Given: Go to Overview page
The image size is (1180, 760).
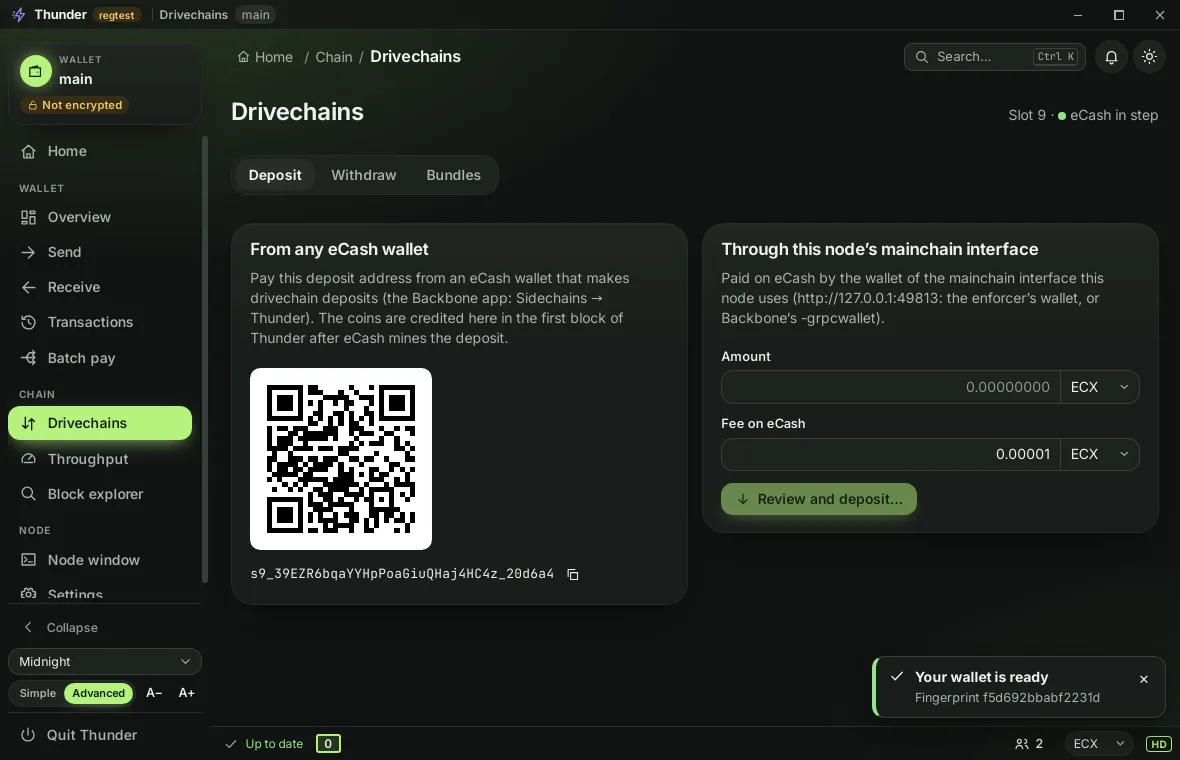Looking at the screenshot, I should click(x=100, y=217).
